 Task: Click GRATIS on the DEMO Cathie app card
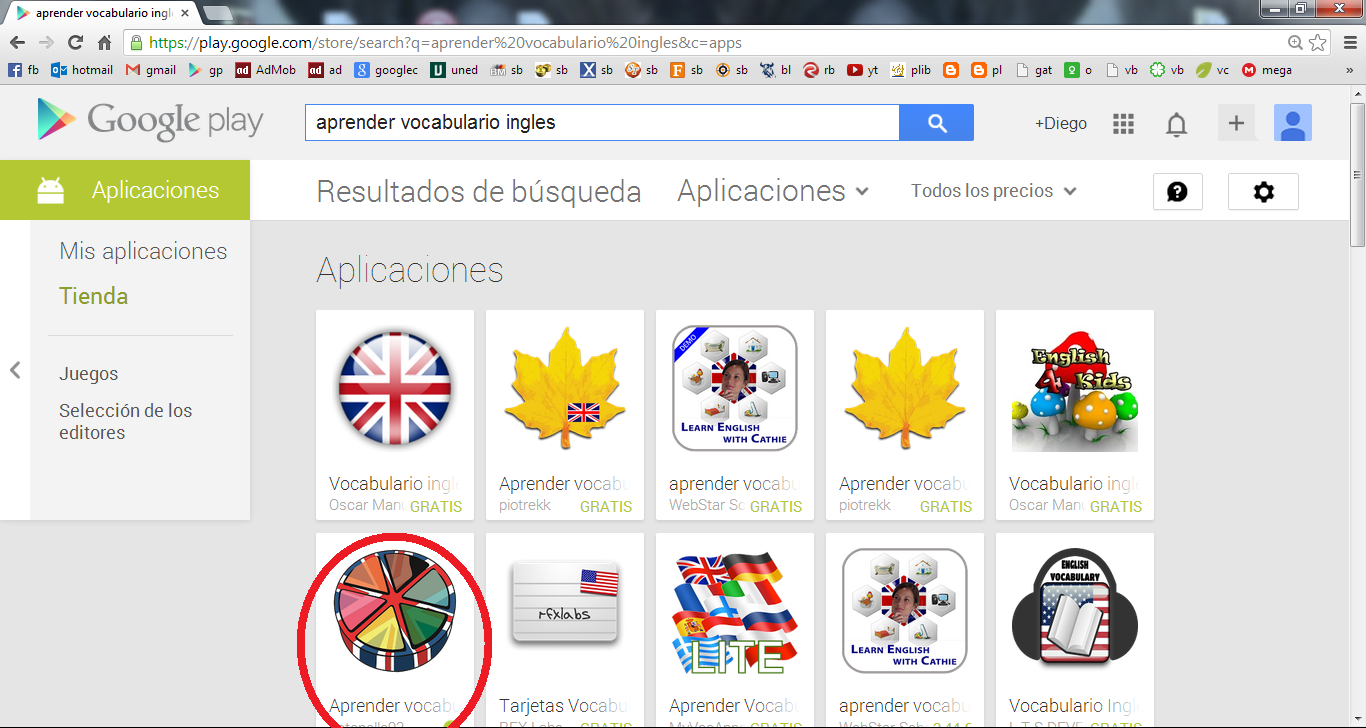pos(776,506)
